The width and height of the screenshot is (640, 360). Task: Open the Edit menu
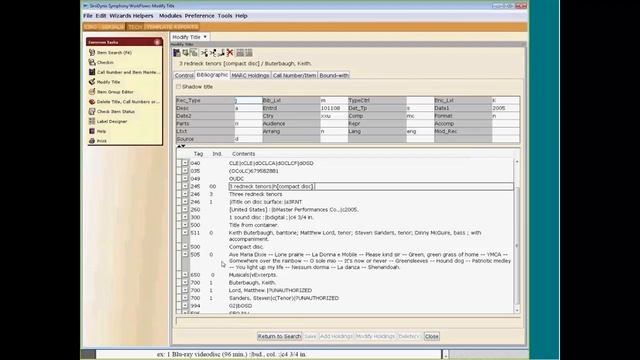pyautogui.click(x=101, y=16)
